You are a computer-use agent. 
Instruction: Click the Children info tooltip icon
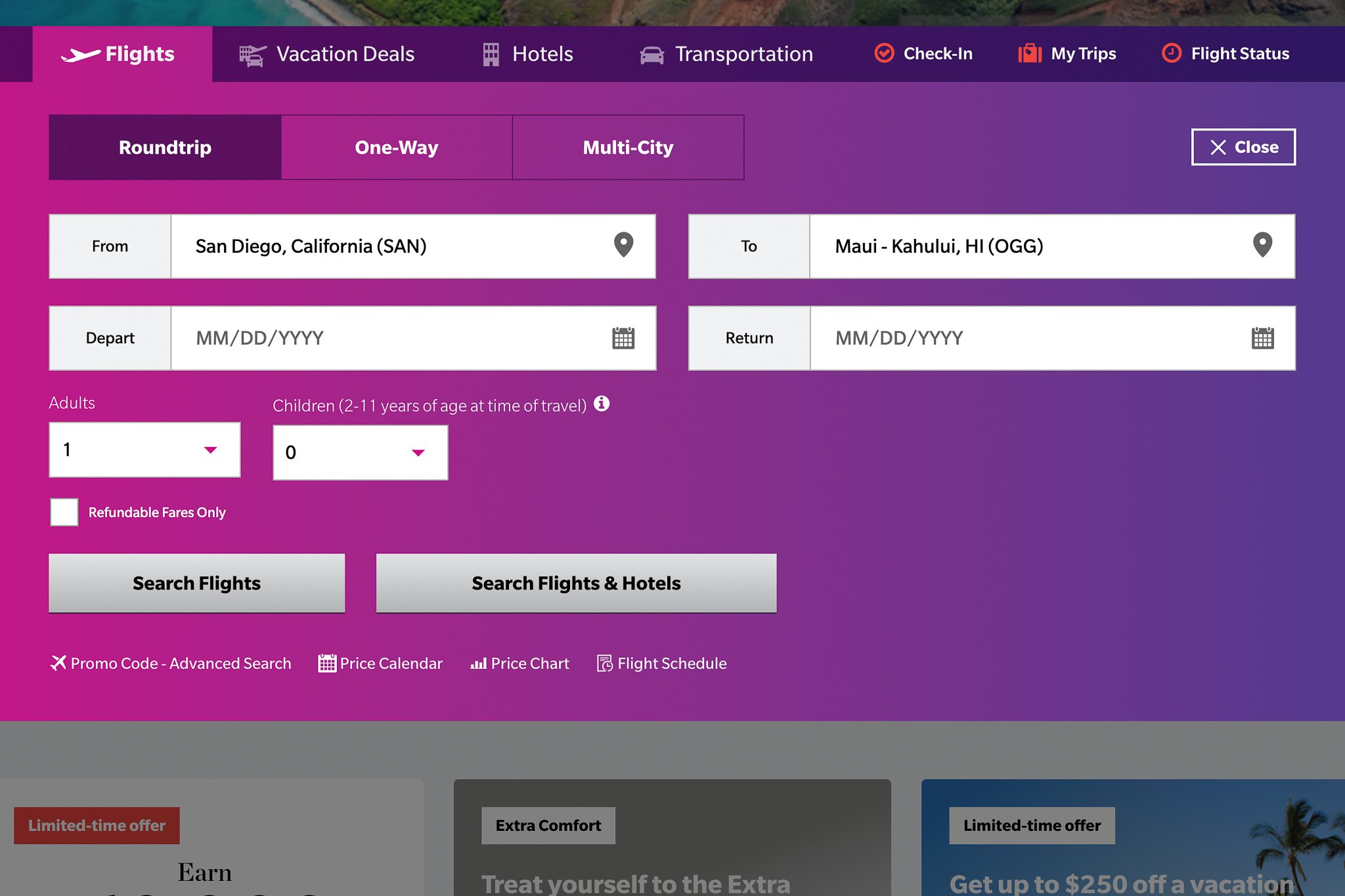pos(602,404)
